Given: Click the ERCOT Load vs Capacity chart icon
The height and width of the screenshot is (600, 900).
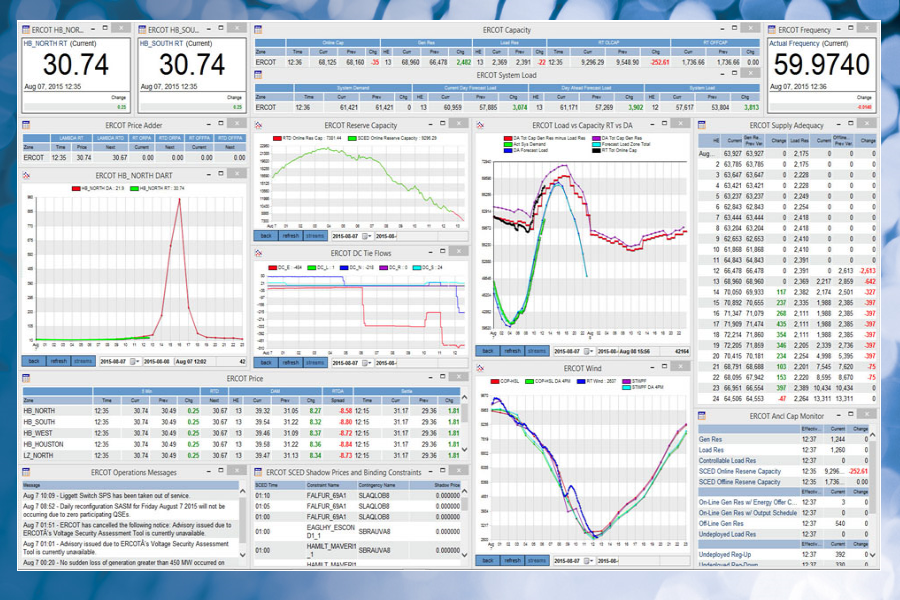Looking at the screenshot, I should [480, 125].
